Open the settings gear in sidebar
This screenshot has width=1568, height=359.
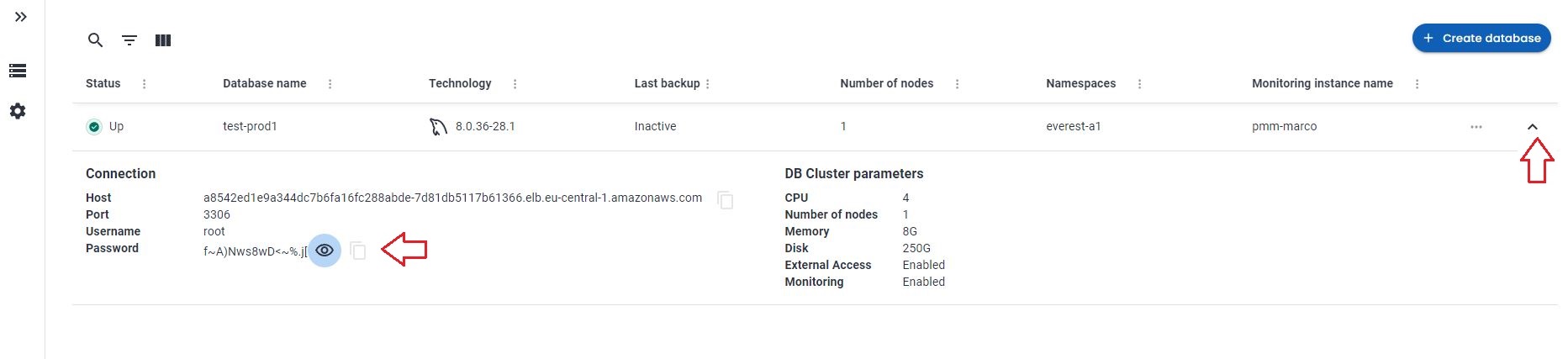tap(18, 111)
